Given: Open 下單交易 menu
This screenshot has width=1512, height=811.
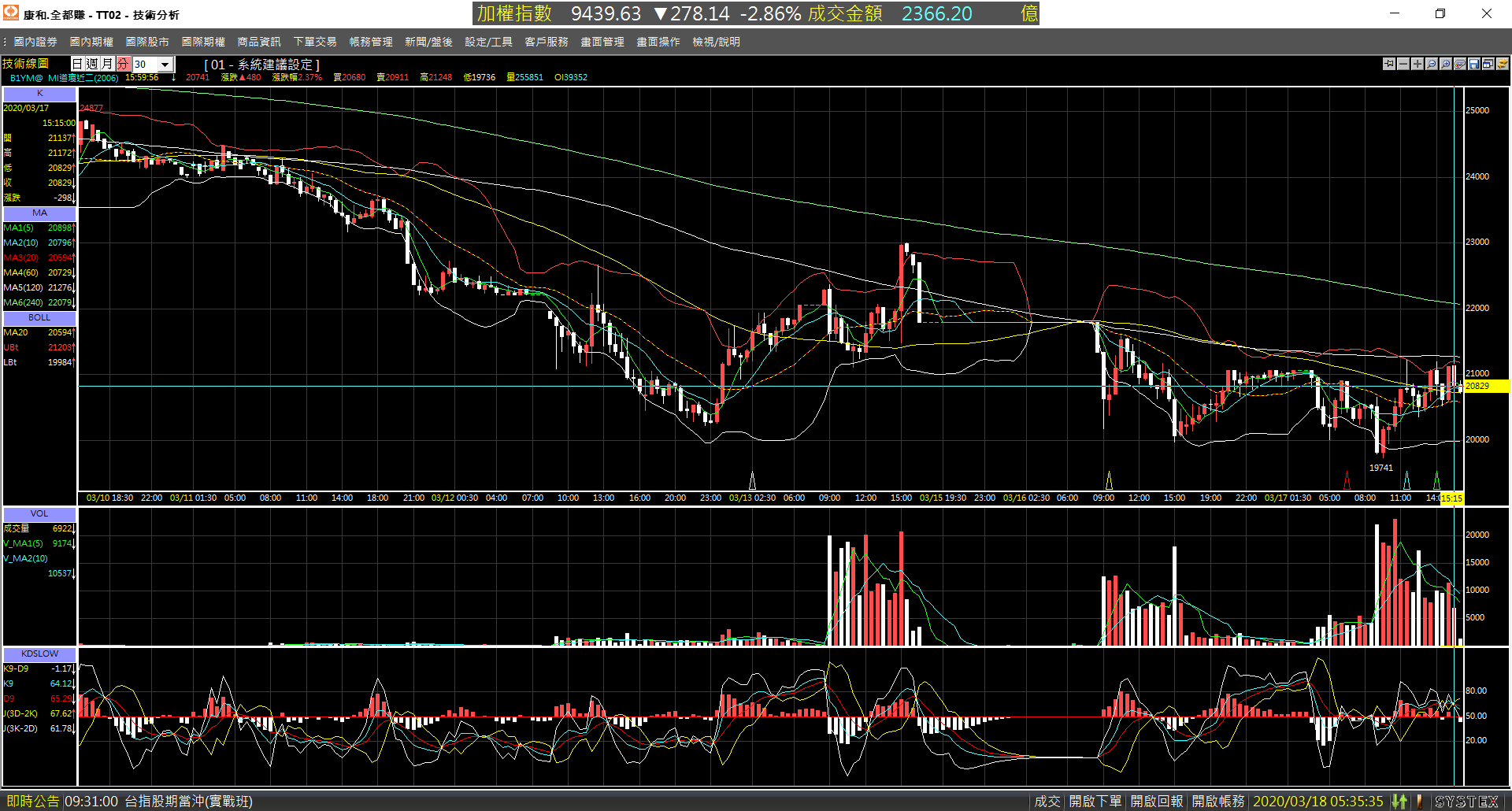Looking at the screenshot, I should 315,42.
